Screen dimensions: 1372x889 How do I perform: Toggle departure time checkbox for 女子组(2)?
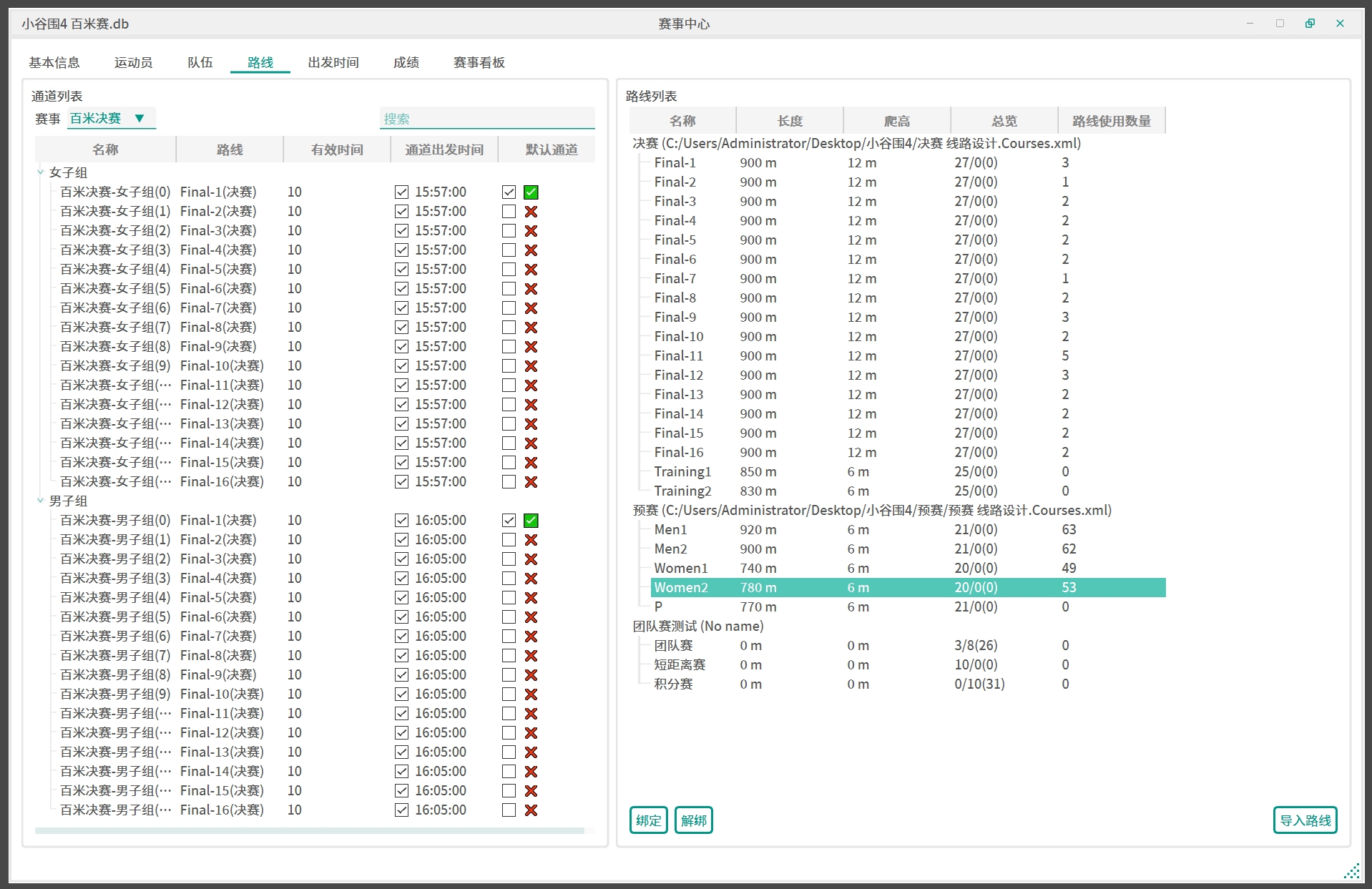[x=401, y=230]
